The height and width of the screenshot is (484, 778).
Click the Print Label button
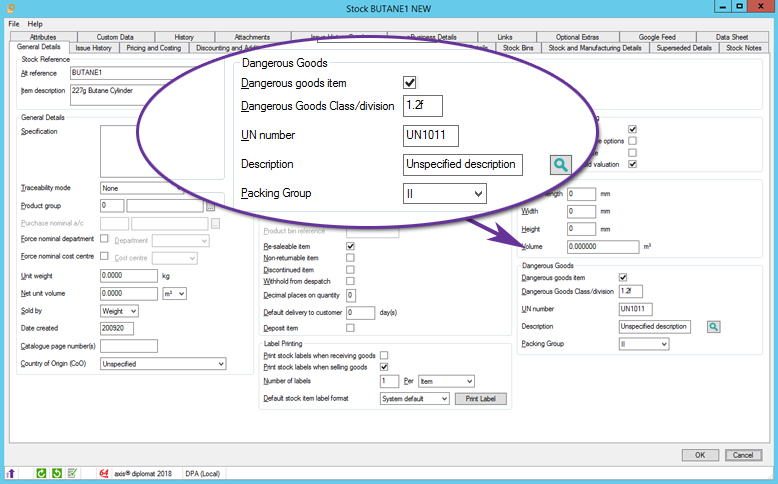tap(481, 399)
